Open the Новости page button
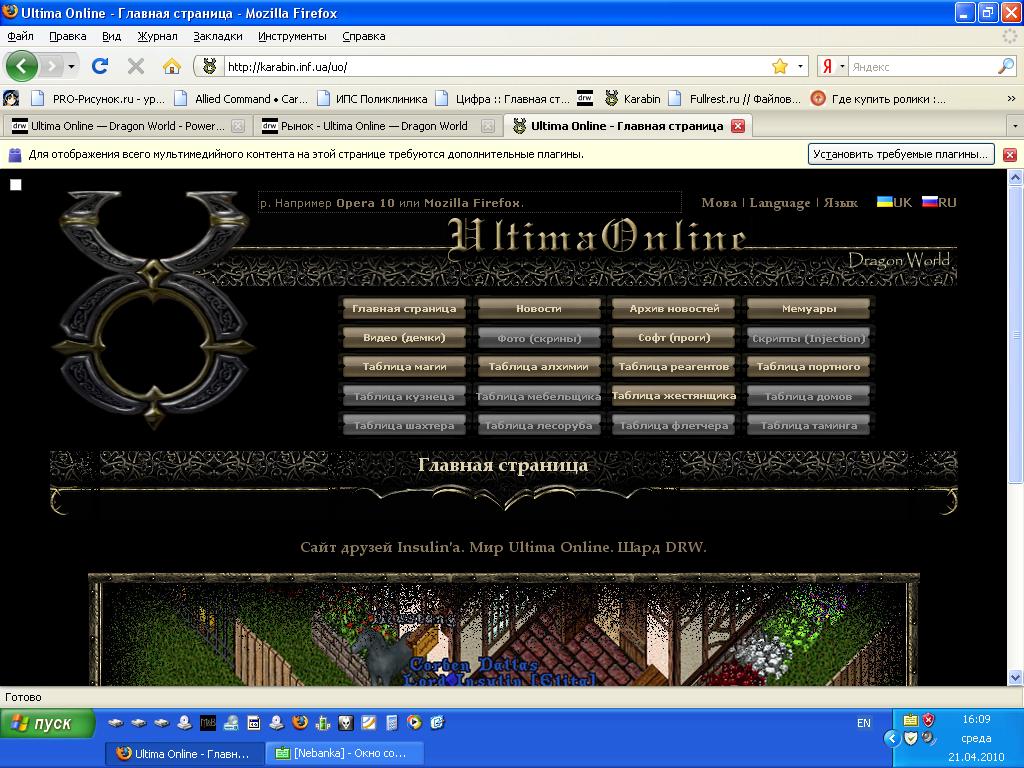Image resolution: width=1024 pixels, height=768 pixels. pos(539,308)
